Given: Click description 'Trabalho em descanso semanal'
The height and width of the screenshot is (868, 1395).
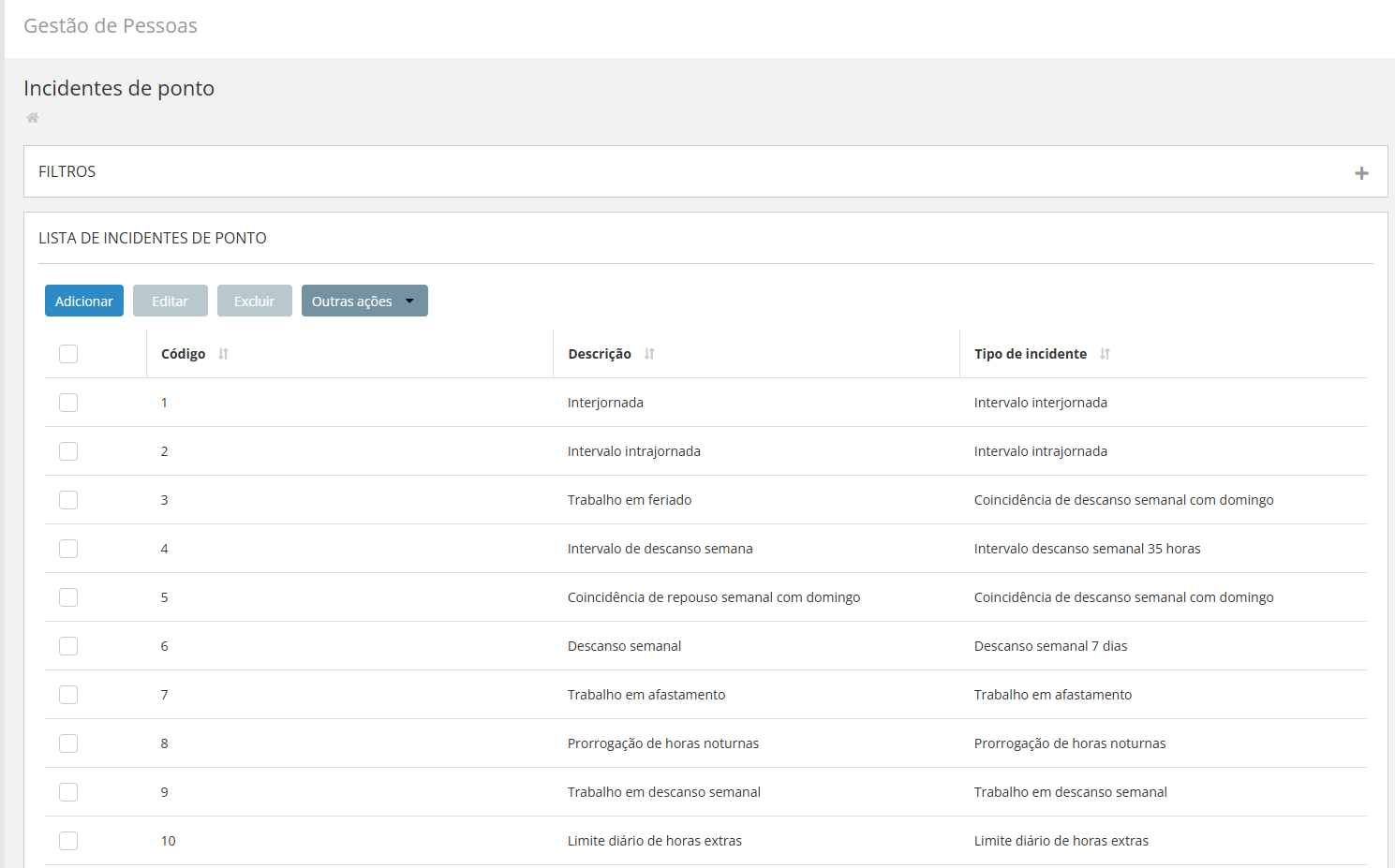Looking at the screenshot, I should tap(664, 792).
